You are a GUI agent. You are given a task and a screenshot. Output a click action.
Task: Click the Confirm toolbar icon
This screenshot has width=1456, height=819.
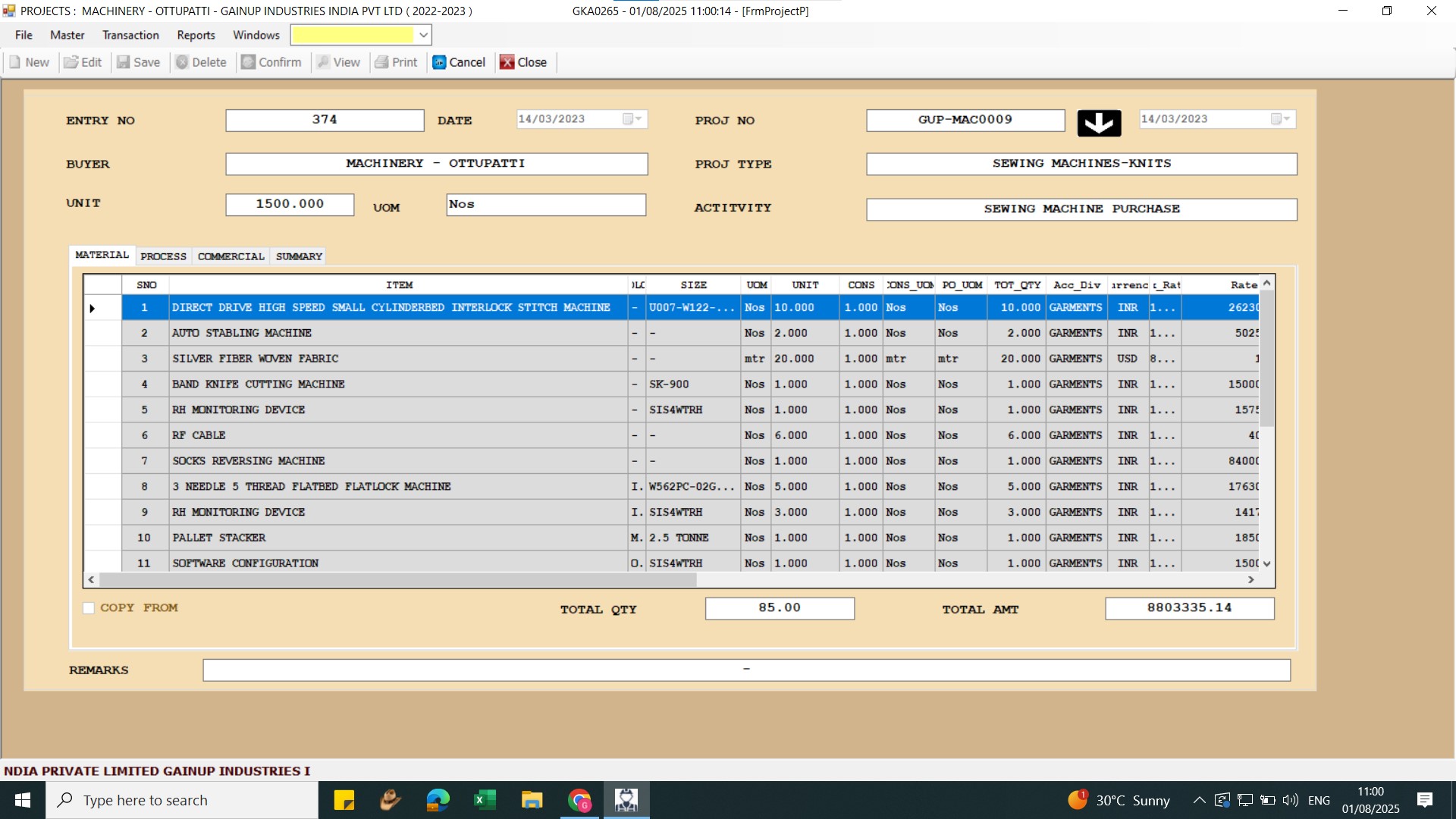248,62
